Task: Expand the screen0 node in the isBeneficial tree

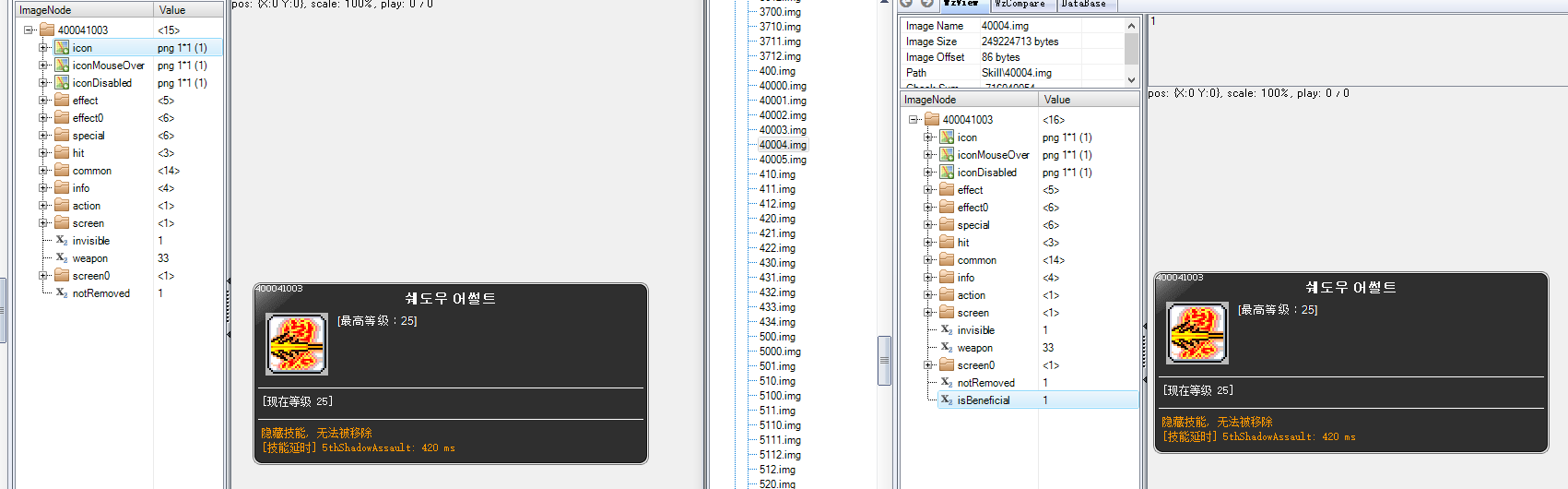Action: 928,365
